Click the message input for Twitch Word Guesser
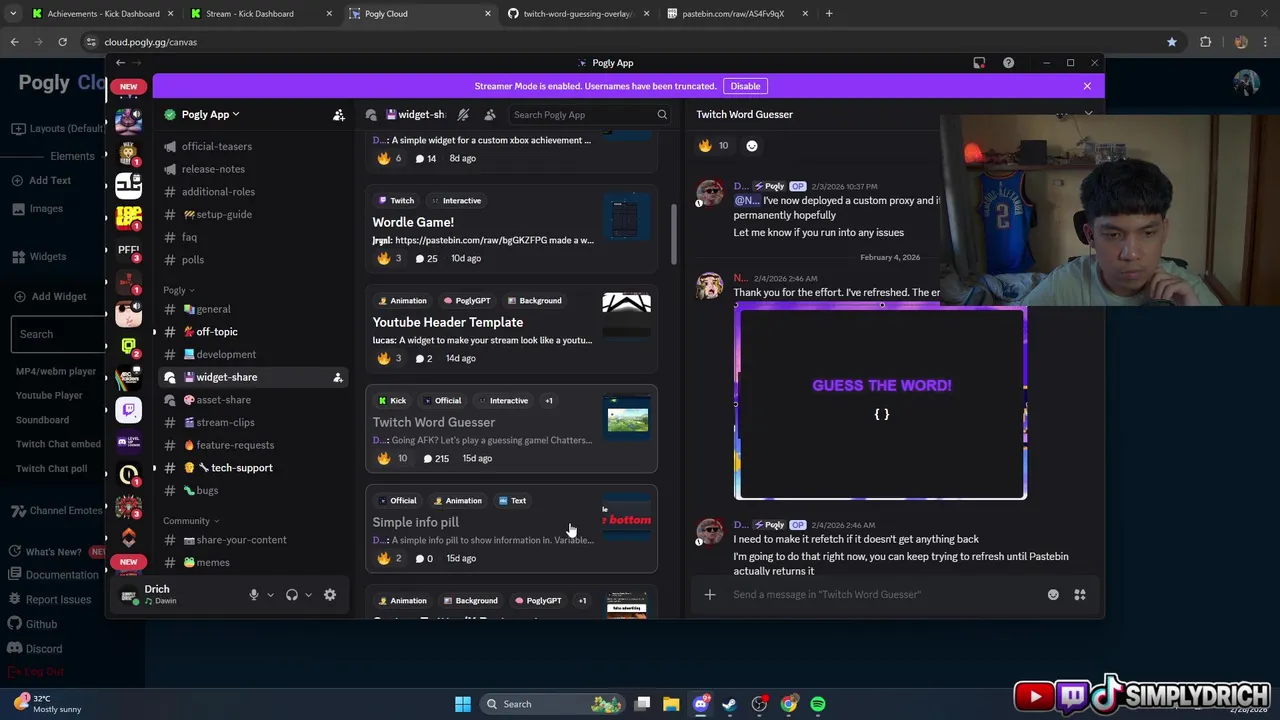This screenshot has height=720, width=1280. click(x=880, y=595)
